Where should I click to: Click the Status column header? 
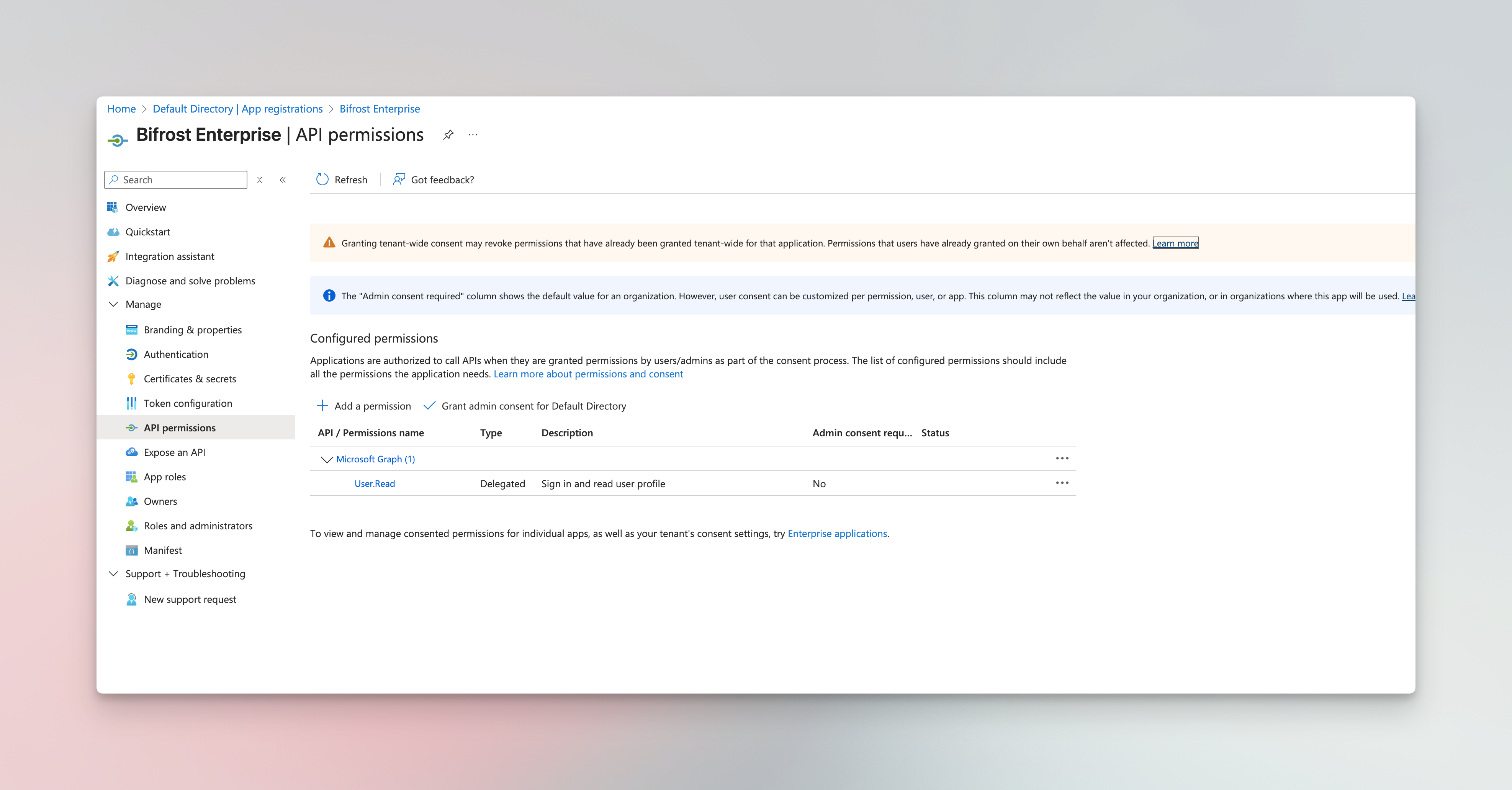tap(935, 433)
